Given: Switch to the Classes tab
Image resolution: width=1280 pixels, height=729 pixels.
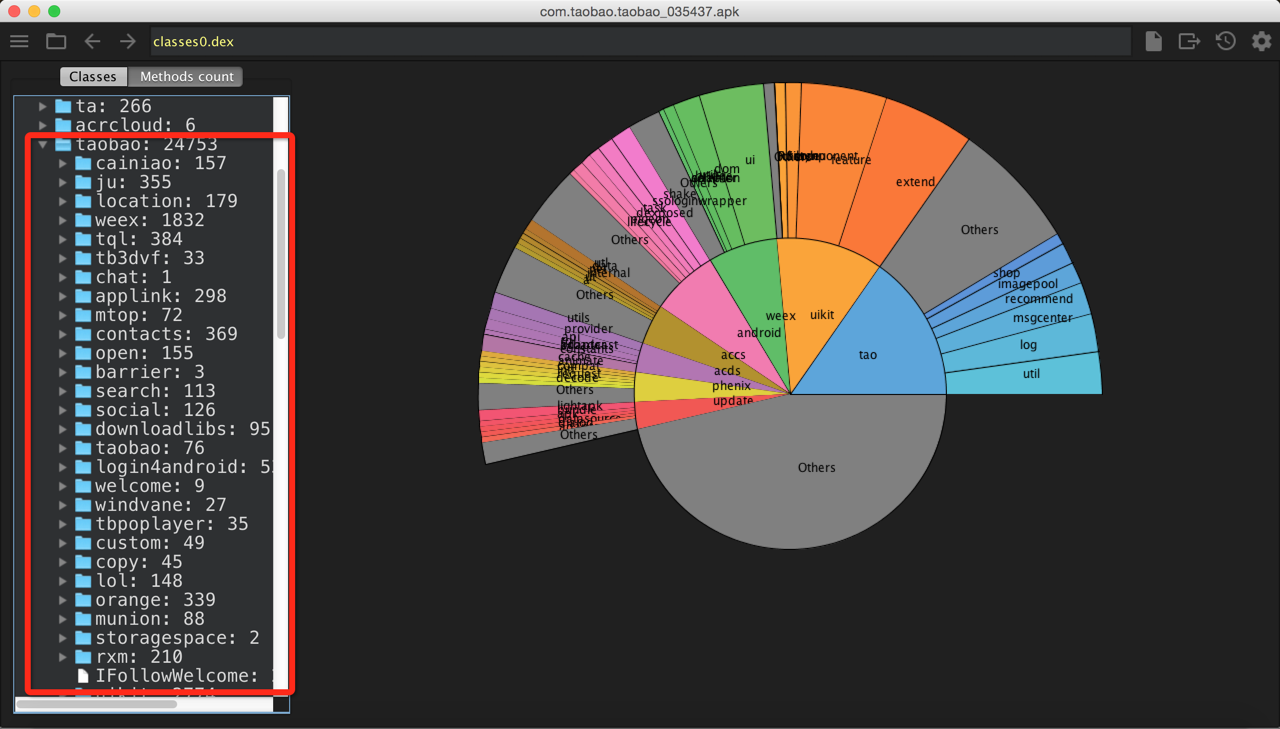Looking at the screenshot, I should point(93,77).
